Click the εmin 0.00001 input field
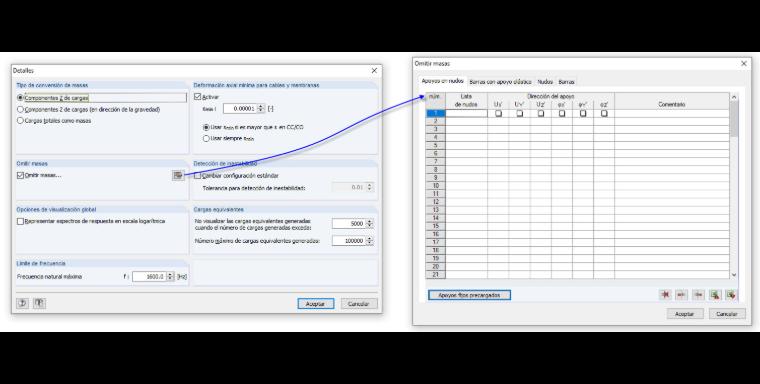This screenshot has width=760, height=384. click(x=240, y=109)
